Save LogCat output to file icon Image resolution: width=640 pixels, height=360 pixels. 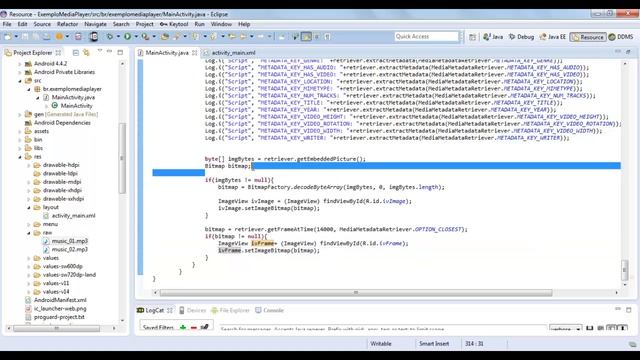(589, 328)
